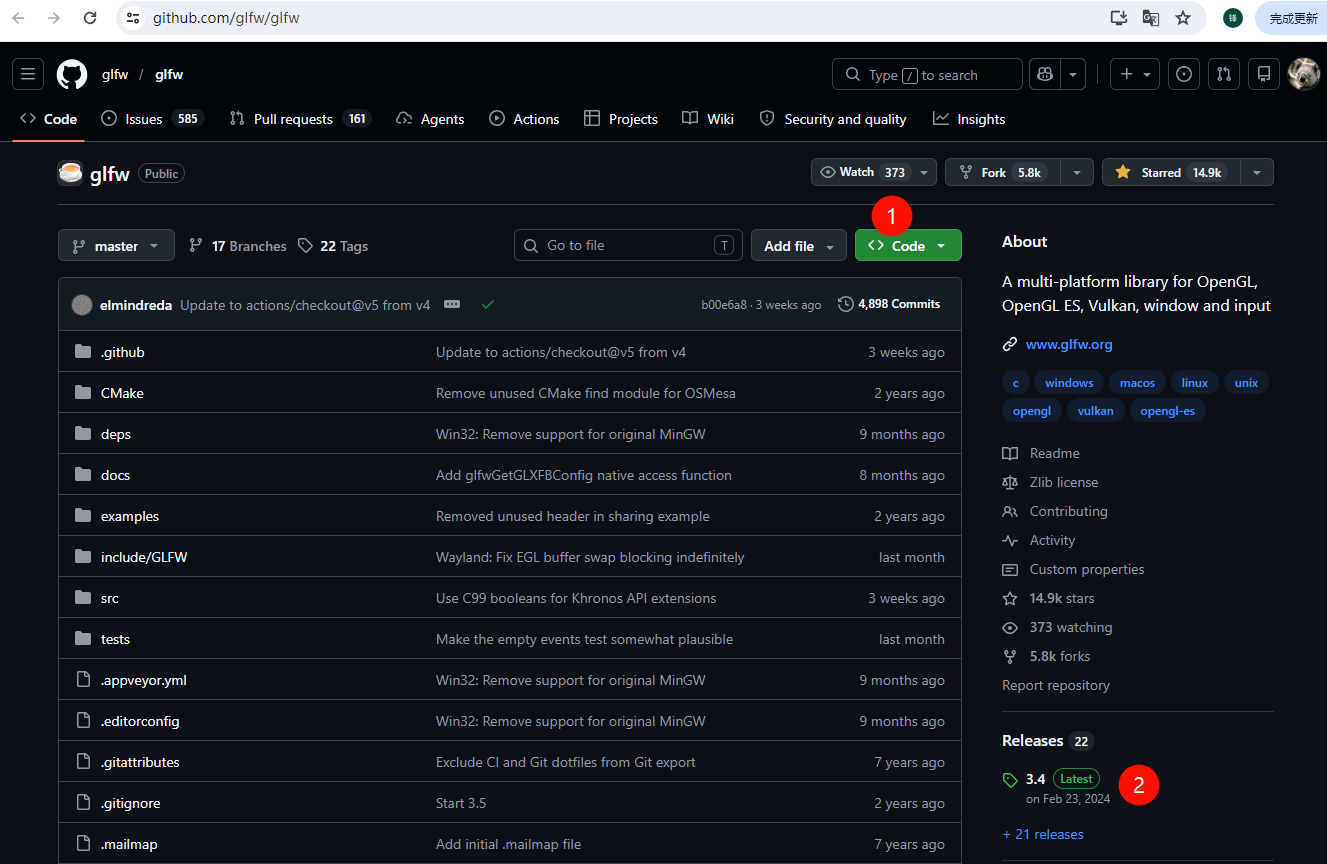Screen dimensions: 1327x864
Task: Open the include/GLFW folder
Action: click(144, 557)
